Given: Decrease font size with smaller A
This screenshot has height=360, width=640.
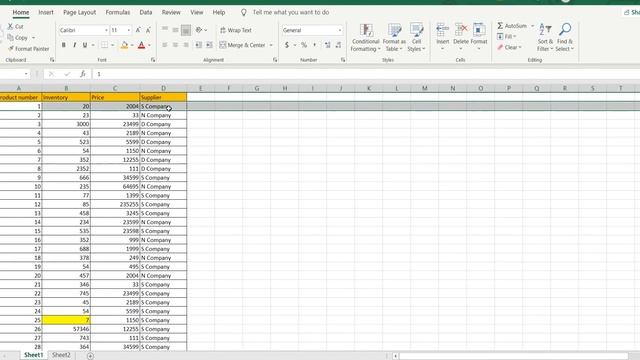Looking at the screenshot, I should 148,30.
